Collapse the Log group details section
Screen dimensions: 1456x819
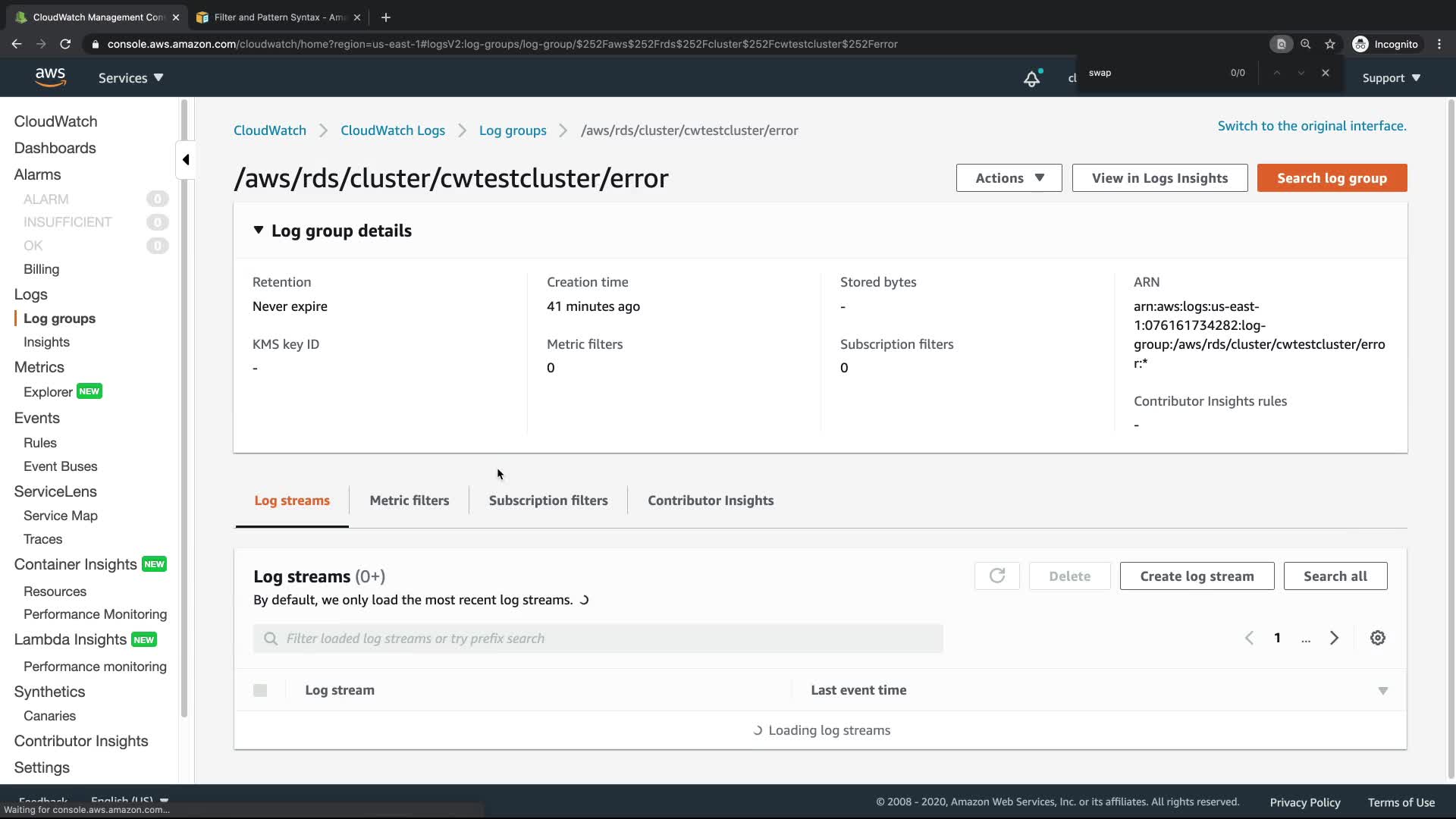(x=259, y=231)
